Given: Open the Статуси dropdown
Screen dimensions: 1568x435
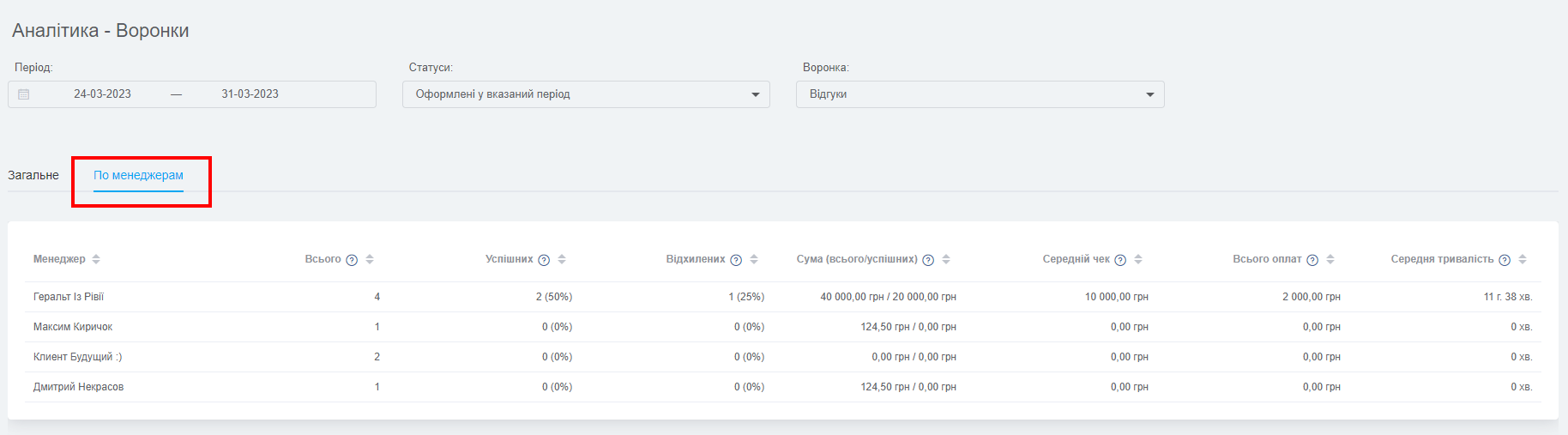Looking at the screenshot, I should [x=586, y=94].
